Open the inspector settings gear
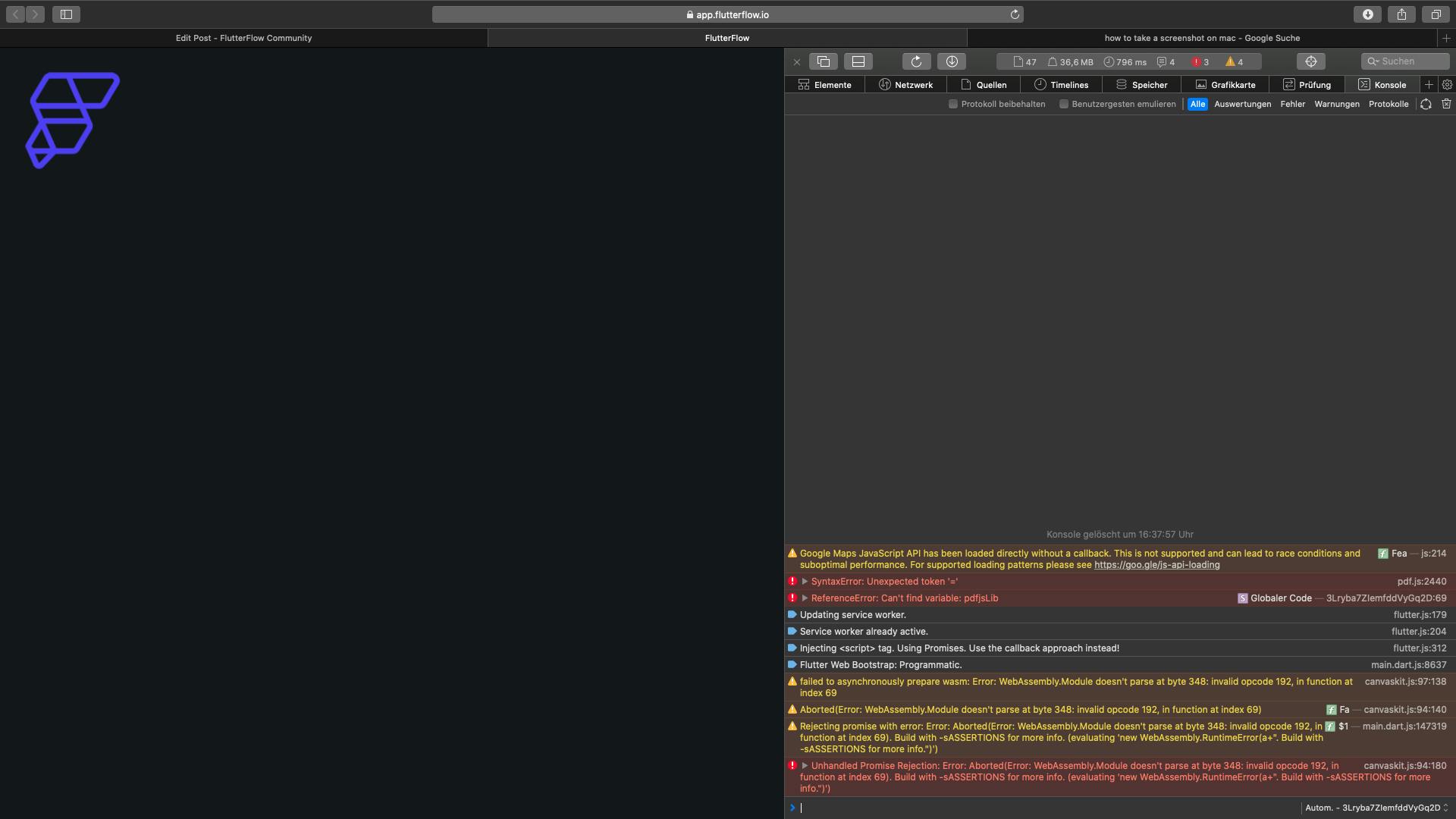 point(1447,85)
